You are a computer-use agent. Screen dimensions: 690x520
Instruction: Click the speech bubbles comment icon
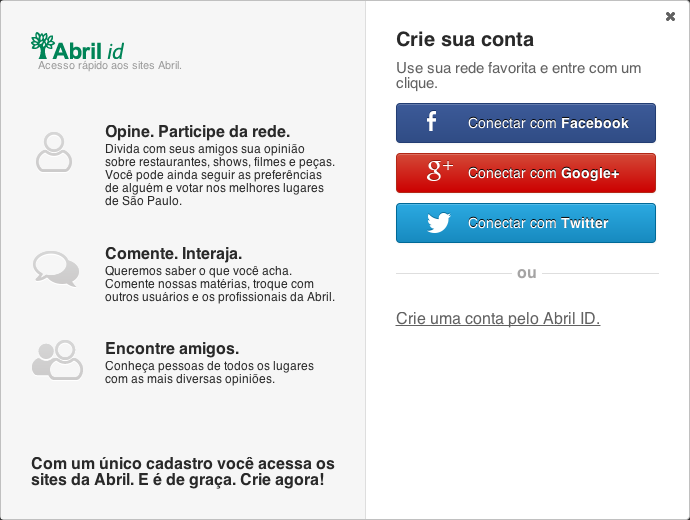56,268
